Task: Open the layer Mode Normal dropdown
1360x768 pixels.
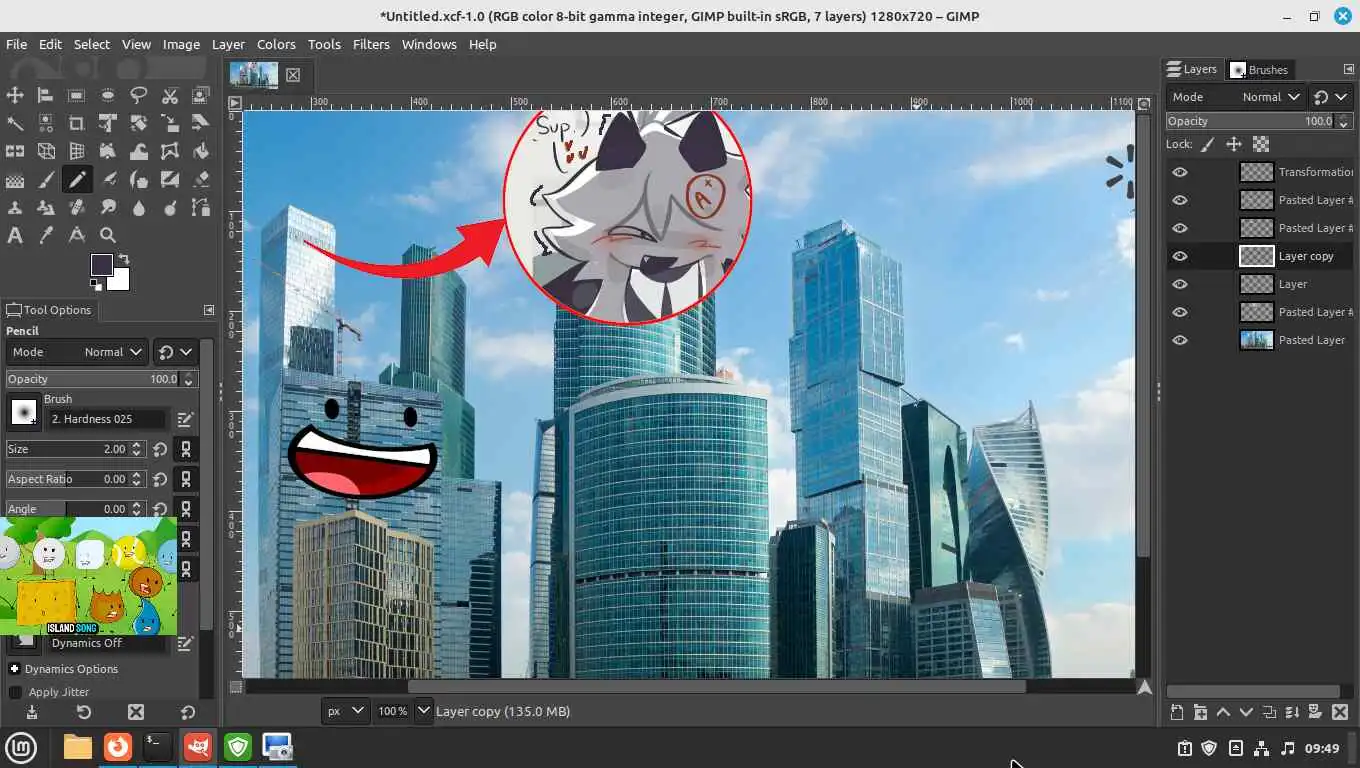Action: pos(1236,97)
